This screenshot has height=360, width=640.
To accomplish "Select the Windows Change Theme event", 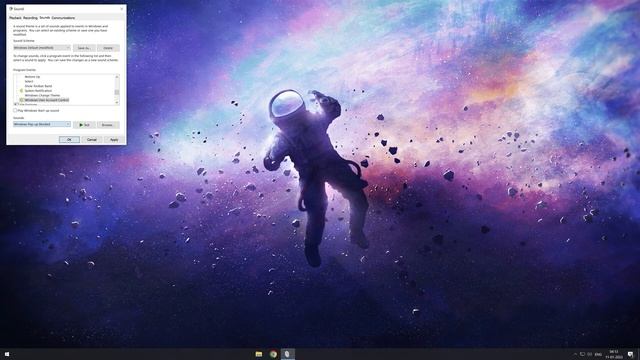I will coord(42,96).
